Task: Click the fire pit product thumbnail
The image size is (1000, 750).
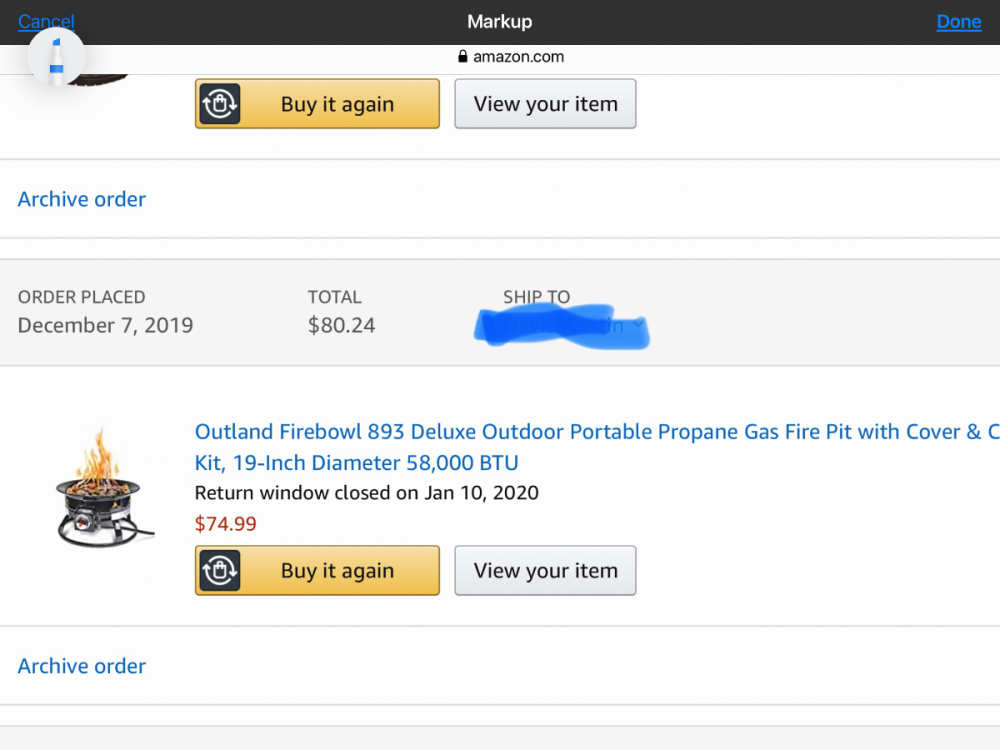Action: (x=104, y=489)
